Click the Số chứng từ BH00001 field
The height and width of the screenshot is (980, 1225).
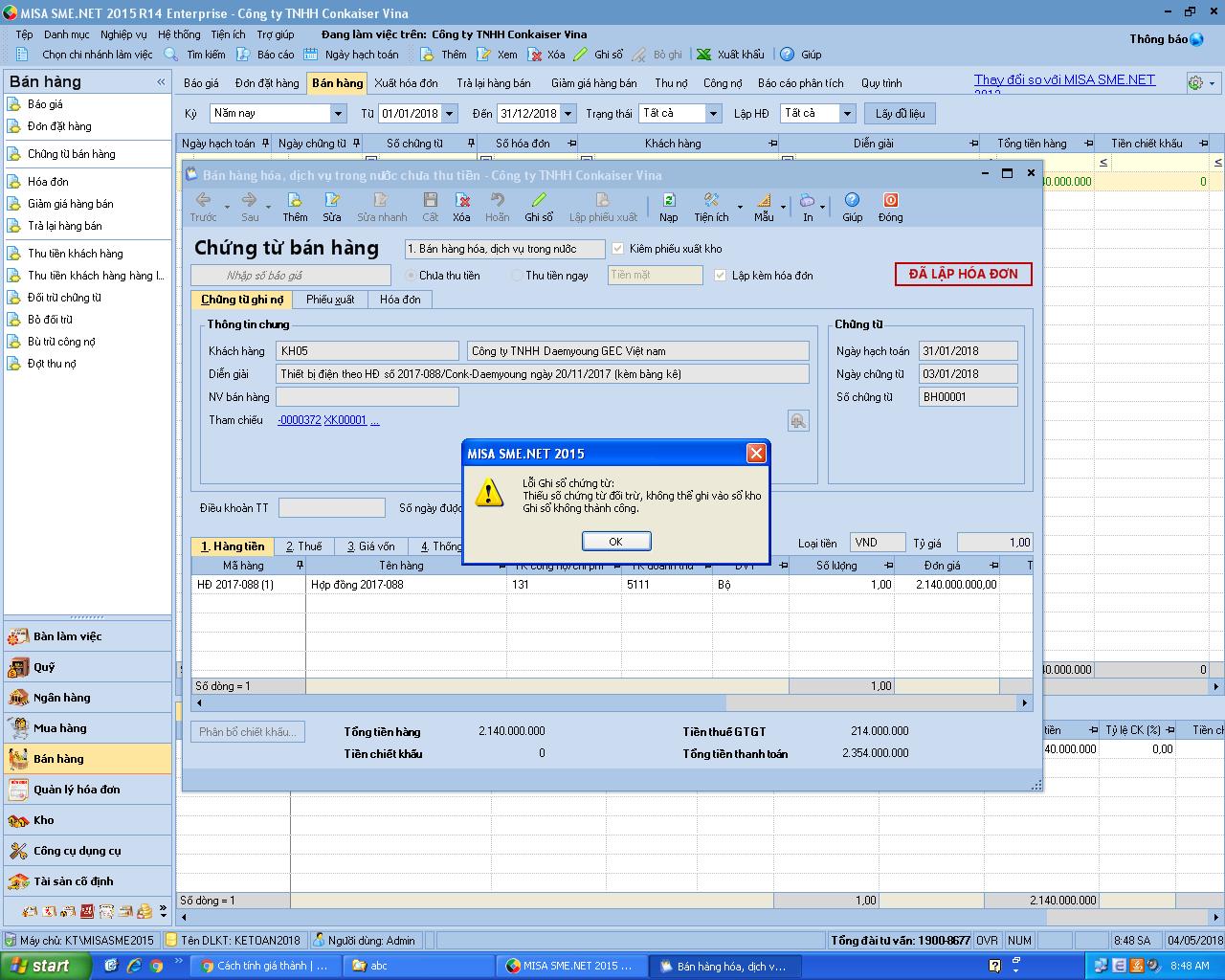tap(968, 397)
